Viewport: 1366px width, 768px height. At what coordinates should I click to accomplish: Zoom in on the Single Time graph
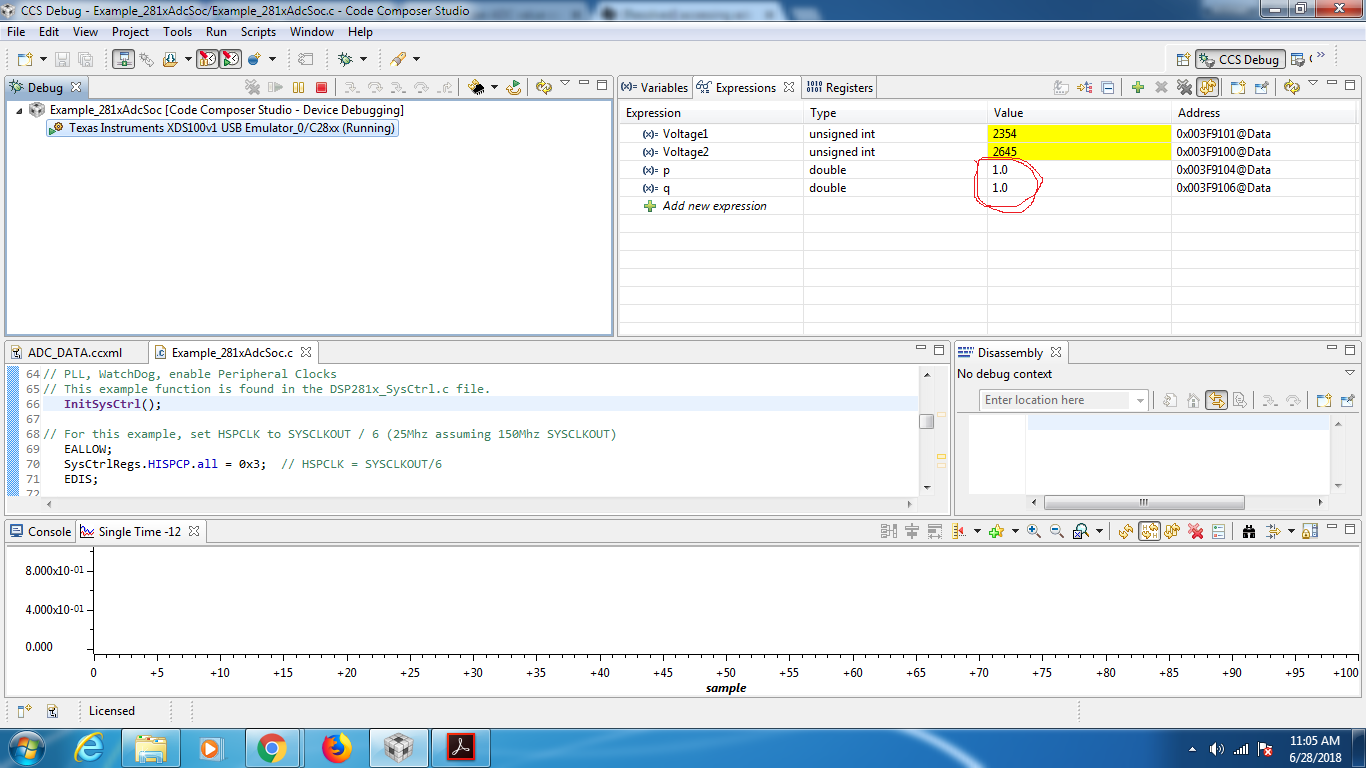[1033, 532]
